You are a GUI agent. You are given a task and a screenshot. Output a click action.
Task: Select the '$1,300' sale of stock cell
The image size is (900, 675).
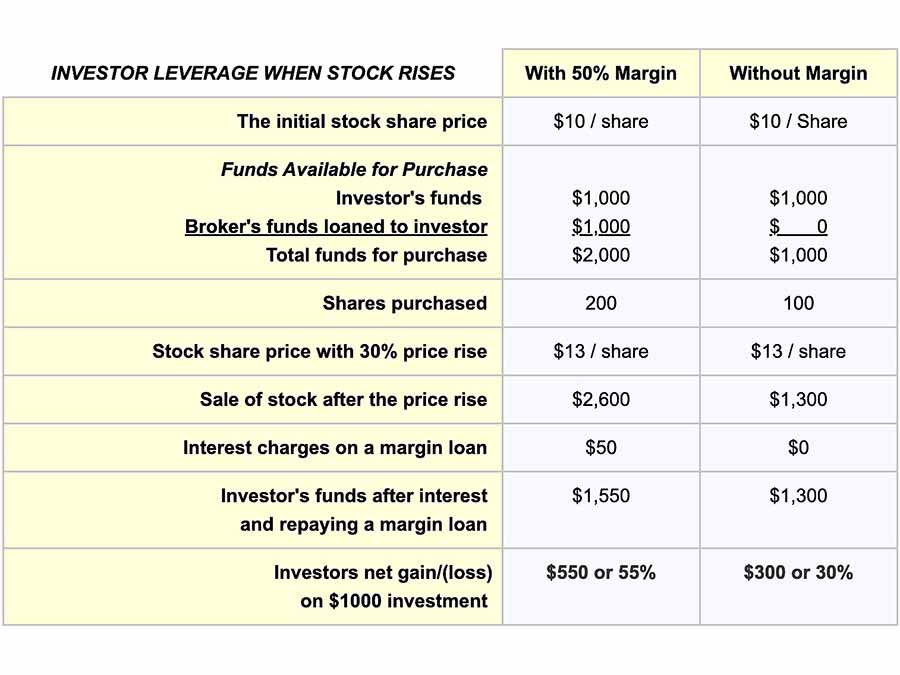[x=798, y=399]
